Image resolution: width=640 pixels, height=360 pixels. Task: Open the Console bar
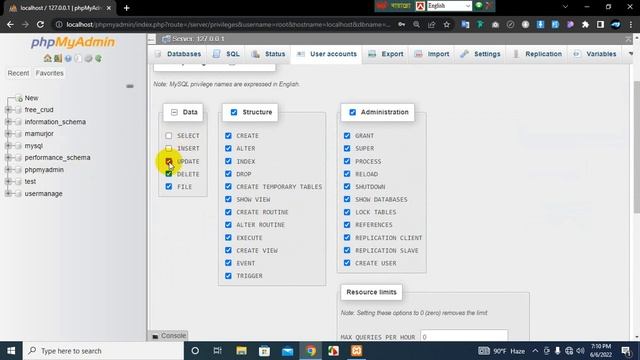(169, 336)
